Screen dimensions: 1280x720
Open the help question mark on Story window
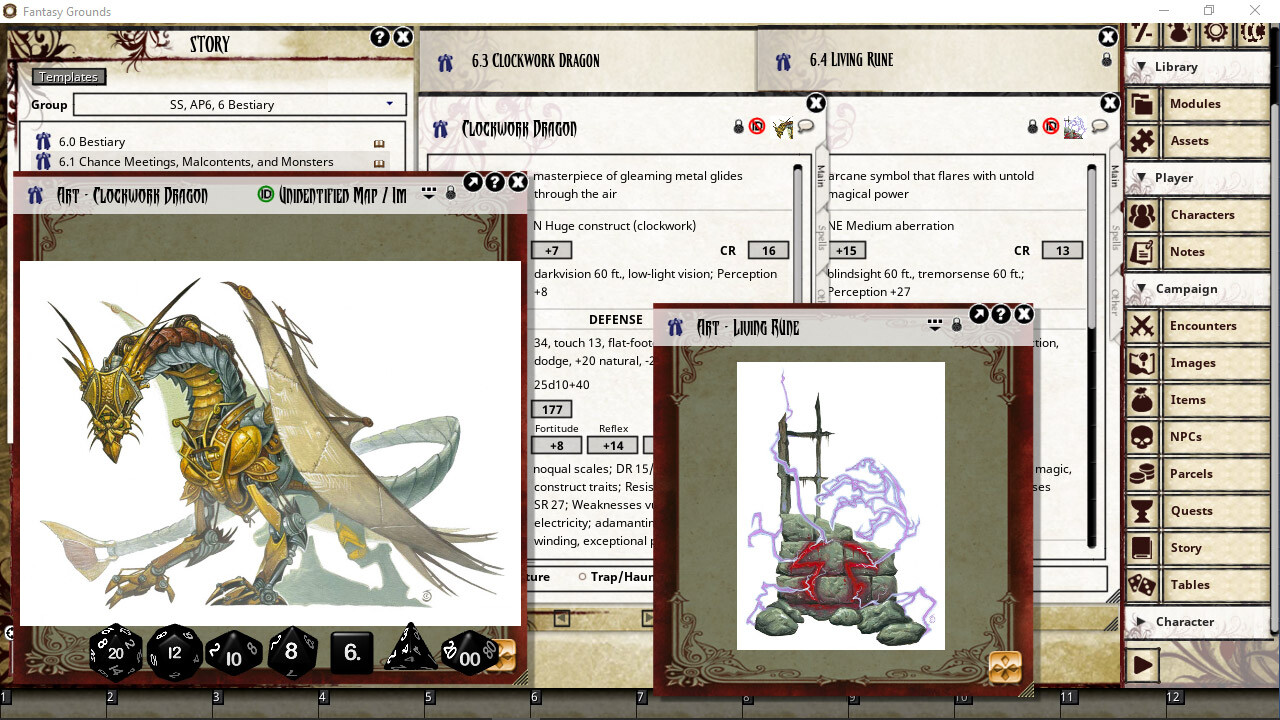378,36
